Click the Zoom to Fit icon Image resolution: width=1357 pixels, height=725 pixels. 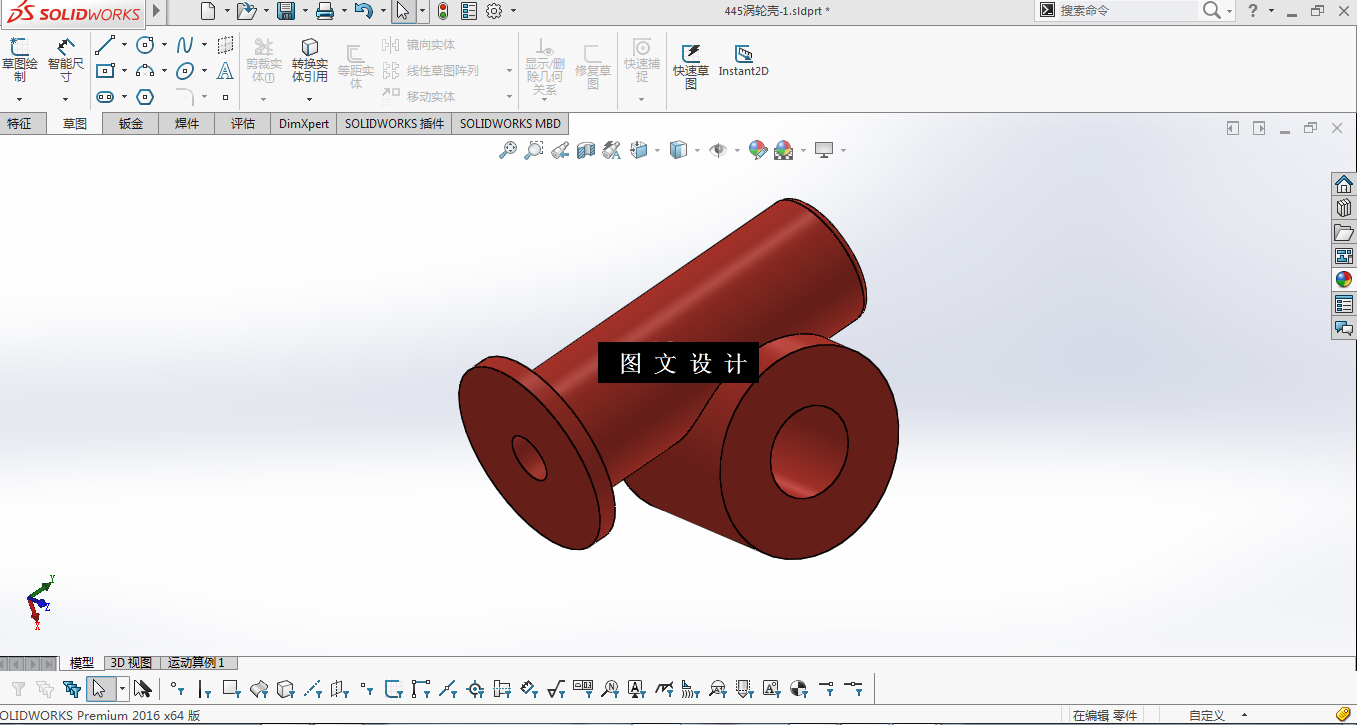508,150
